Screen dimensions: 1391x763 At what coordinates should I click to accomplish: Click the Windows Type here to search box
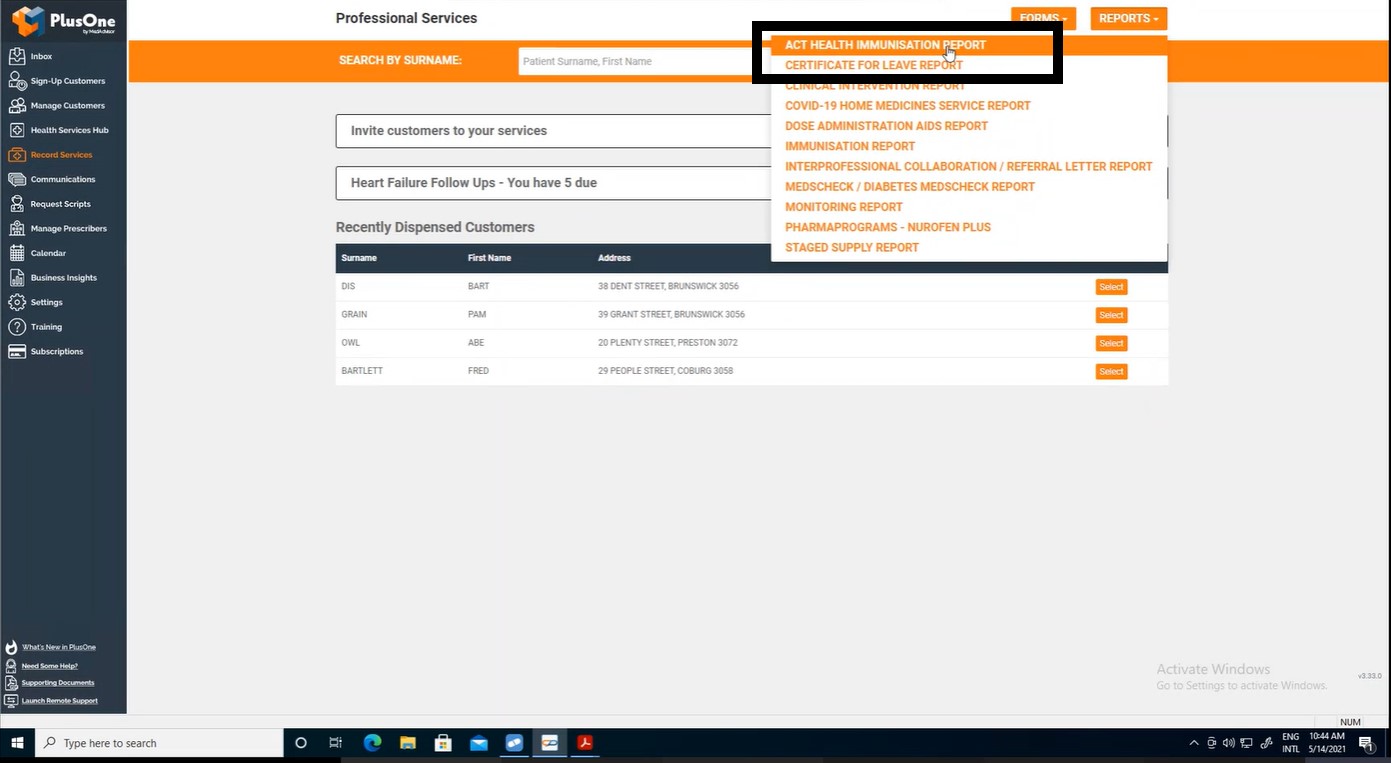(160, 743)
